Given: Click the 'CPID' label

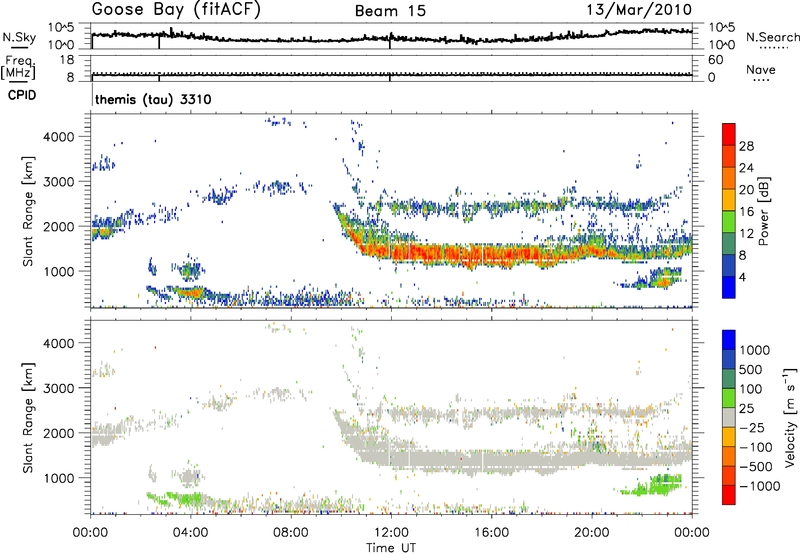Looking at the screenshot, I should pos(22,95).
